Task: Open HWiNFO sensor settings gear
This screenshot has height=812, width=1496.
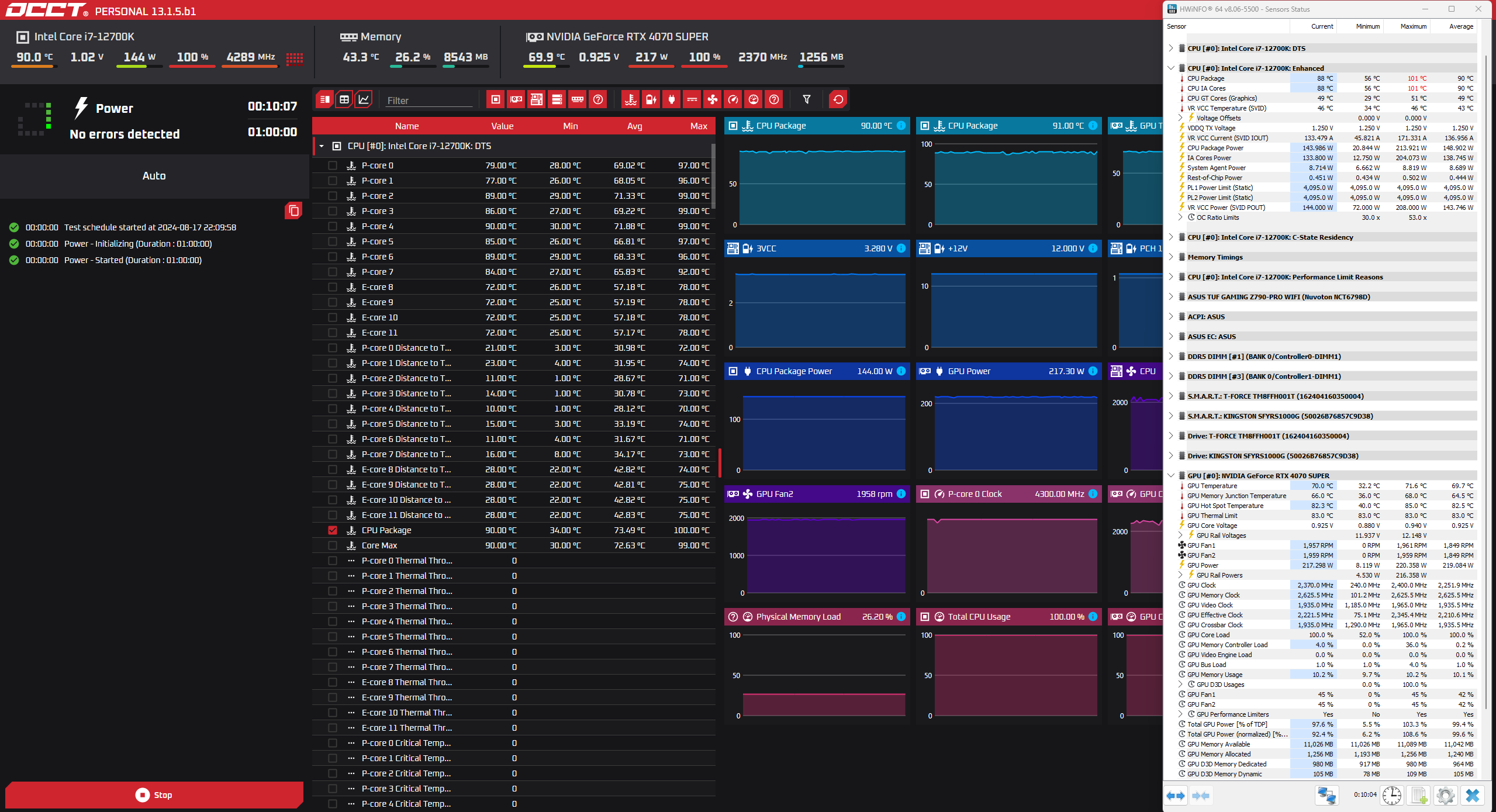Action: (x=1445, y=796)
